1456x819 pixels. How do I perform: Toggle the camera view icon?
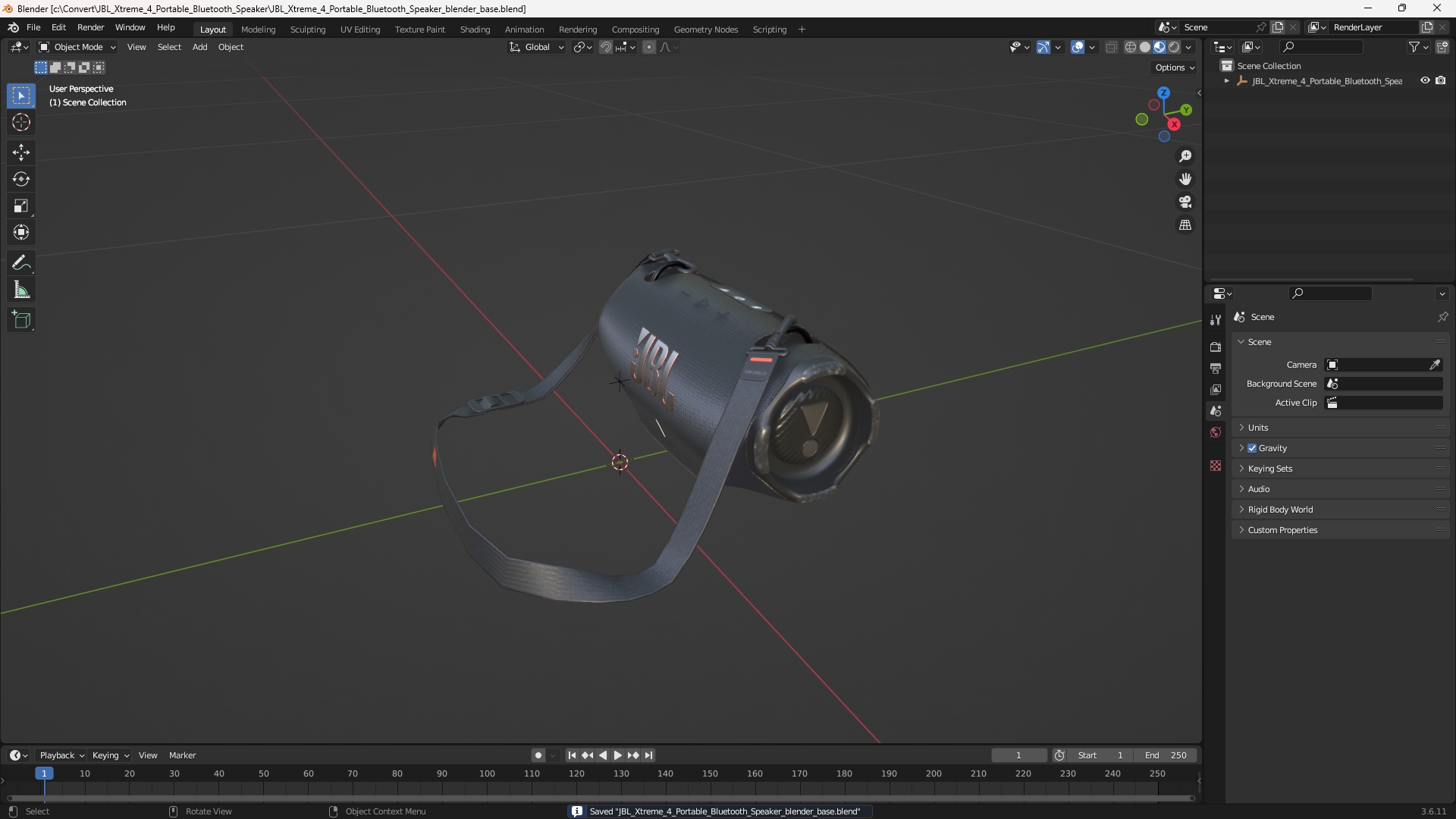point(1185,202)
